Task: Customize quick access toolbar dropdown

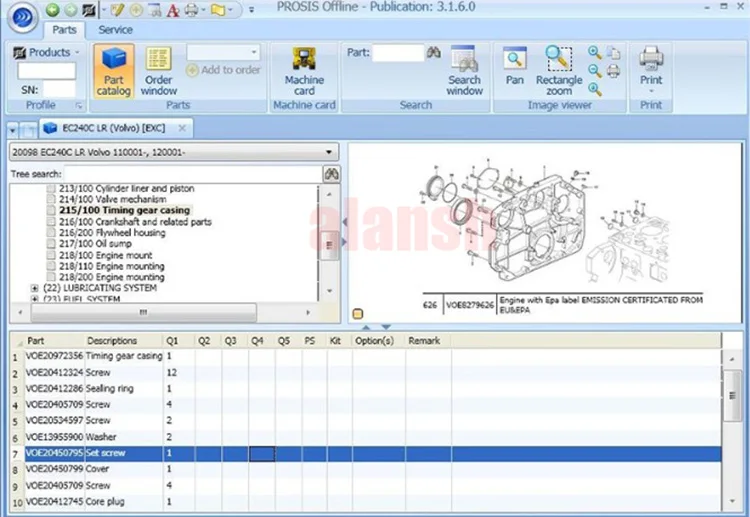Action: [x=252, y=10]
